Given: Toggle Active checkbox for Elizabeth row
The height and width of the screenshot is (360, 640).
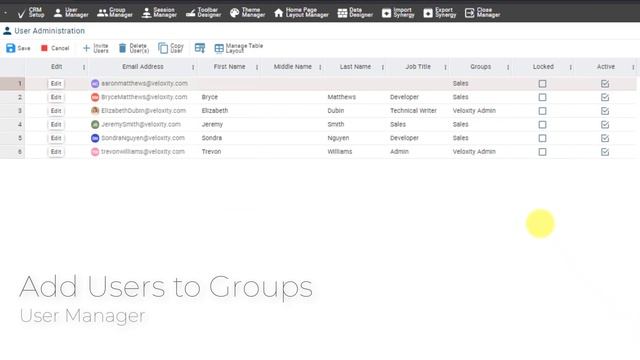Looking at the screenshot, I should [x=605, y=111].
